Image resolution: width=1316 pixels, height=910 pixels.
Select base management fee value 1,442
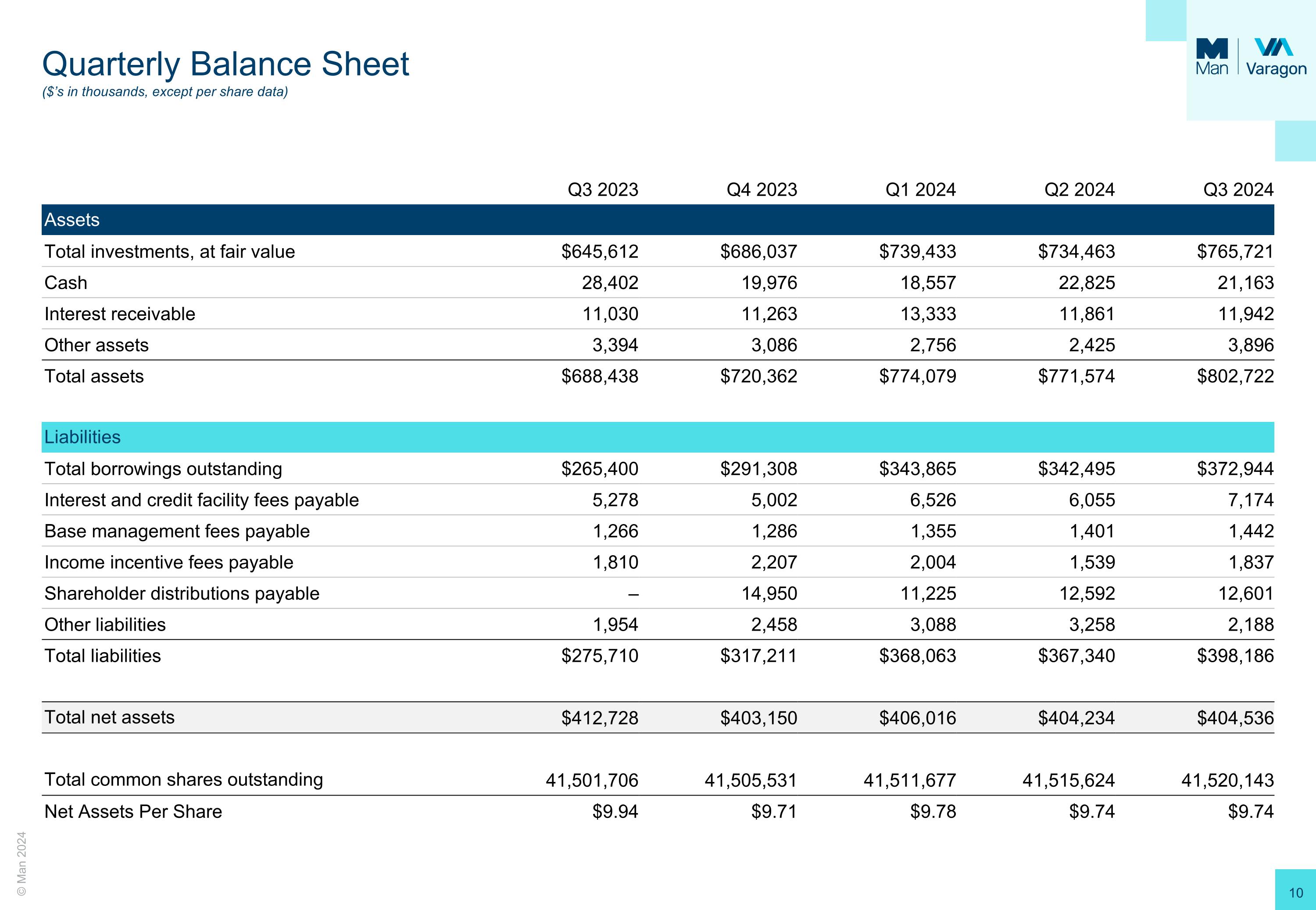tap(1251, 532)
